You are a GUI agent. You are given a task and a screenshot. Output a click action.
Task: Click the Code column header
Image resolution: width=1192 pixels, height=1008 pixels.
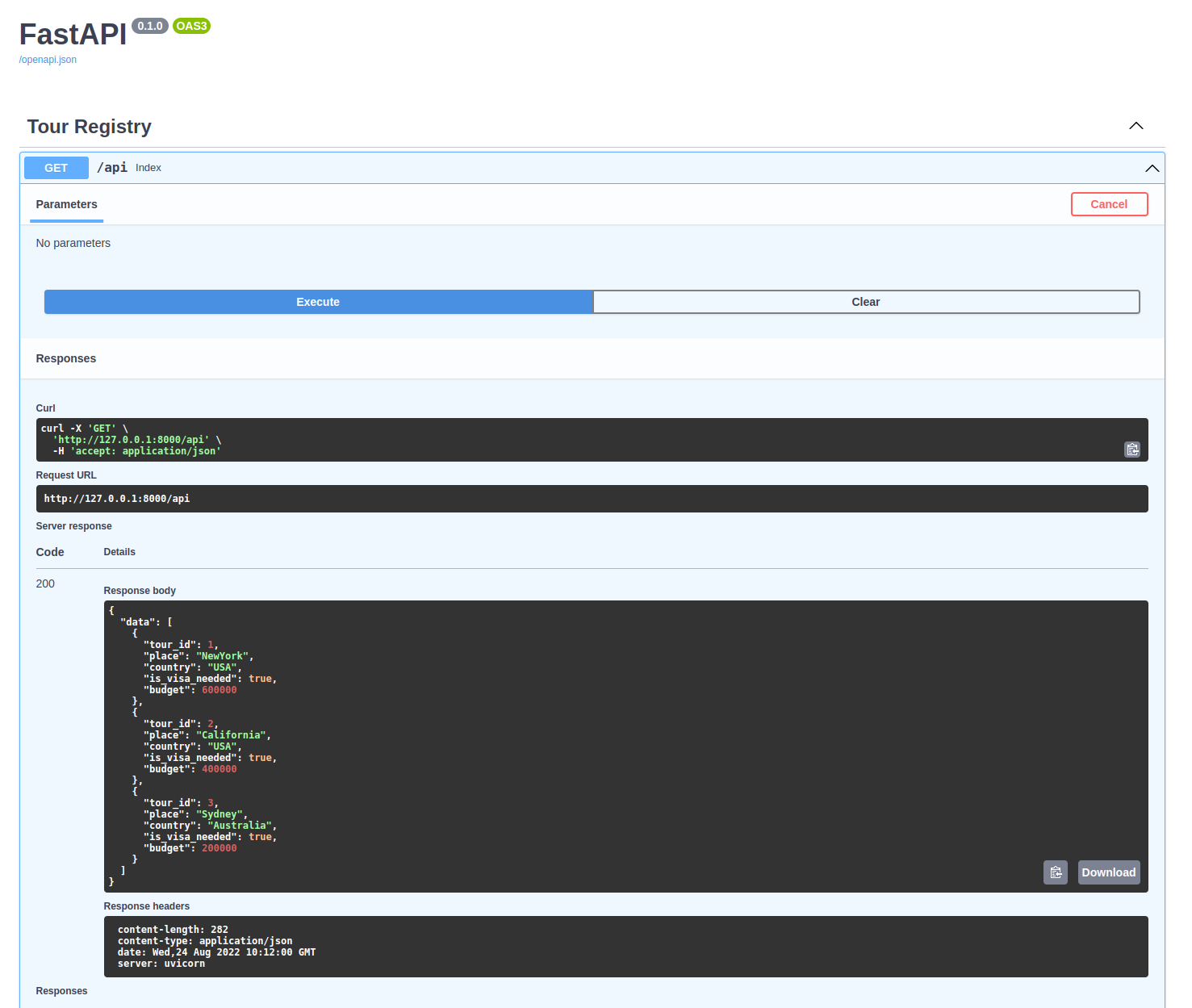(x=50, y=552)
